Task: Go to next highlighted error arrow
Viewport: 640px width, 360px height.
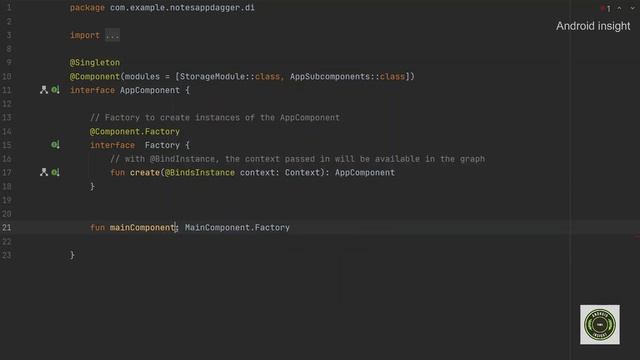Action: coord(632,8)
